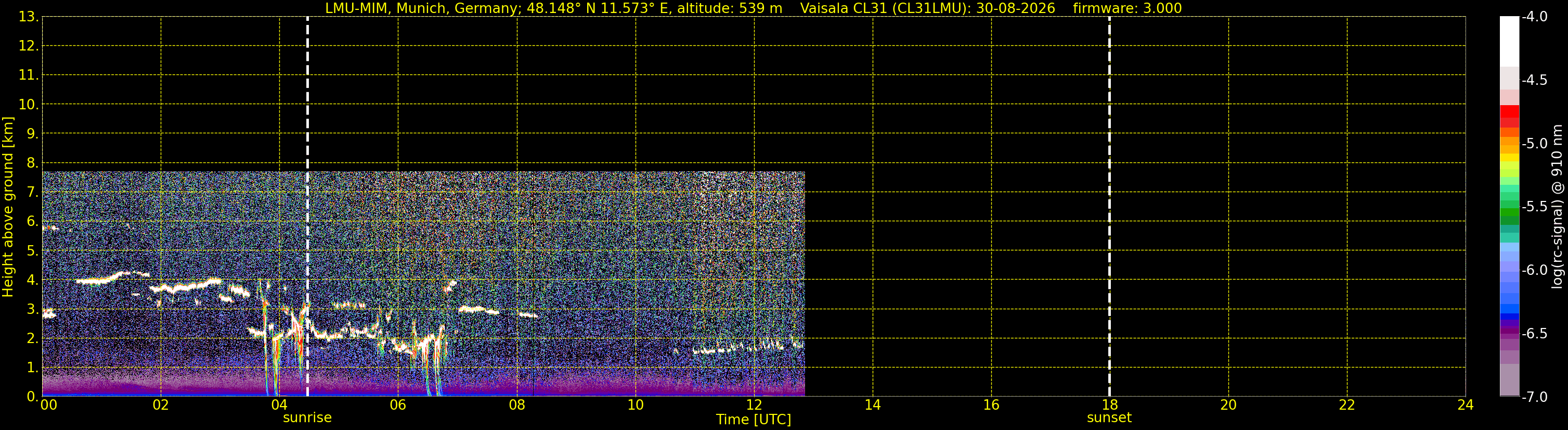Click the '8' tick label on height axis
Image resolution: width=1568 pixels, height=430 pixels.
coord(32,162)
